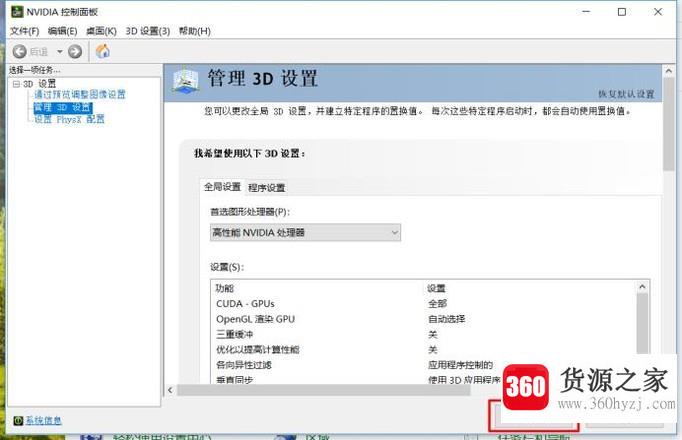Select 通过预览调整图像设置 in the task tree
This screenshot has height=440, width=682.
80,94
